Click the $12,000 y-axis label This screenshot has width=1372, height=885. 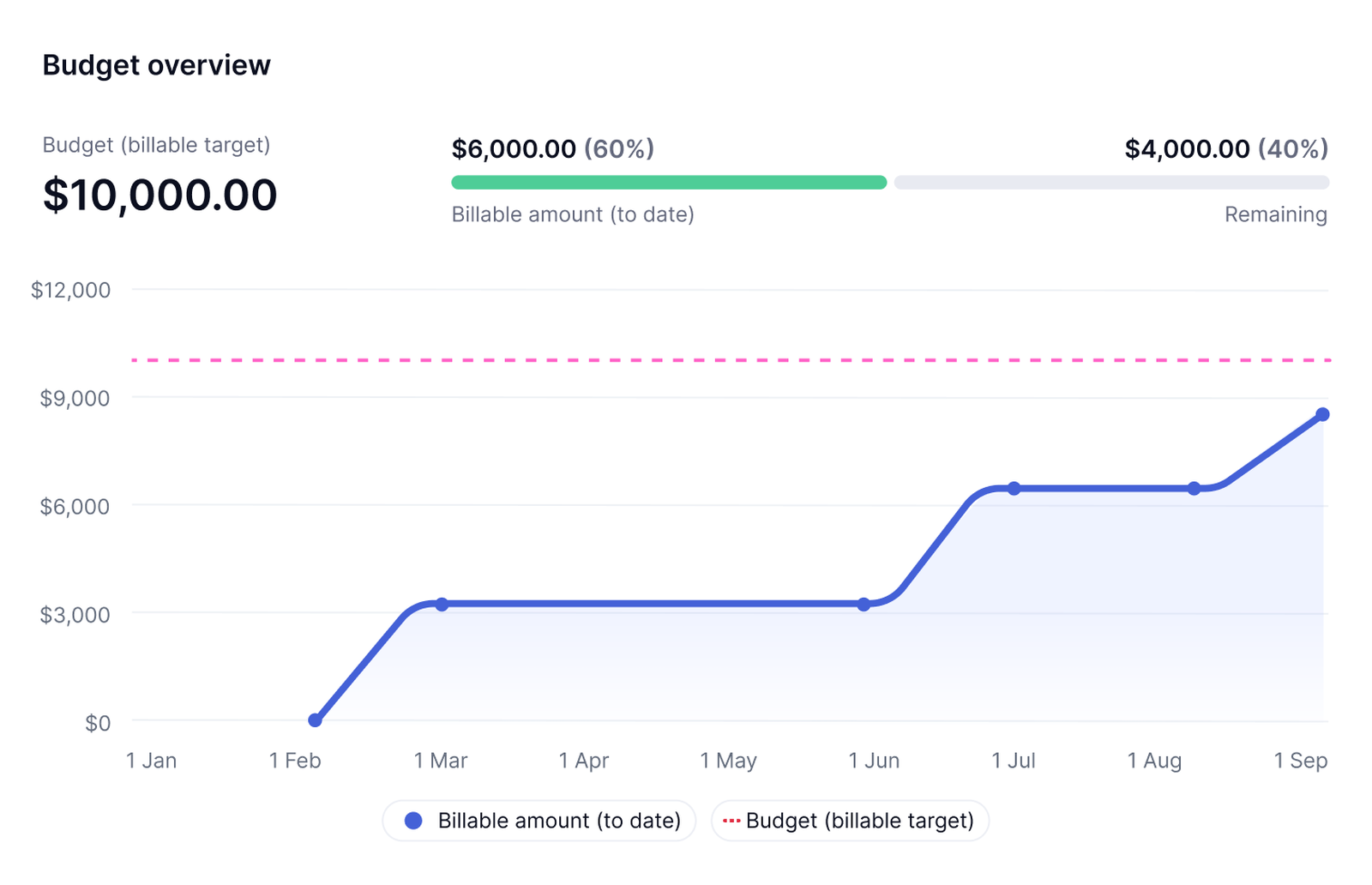click(x=70, y=290)
